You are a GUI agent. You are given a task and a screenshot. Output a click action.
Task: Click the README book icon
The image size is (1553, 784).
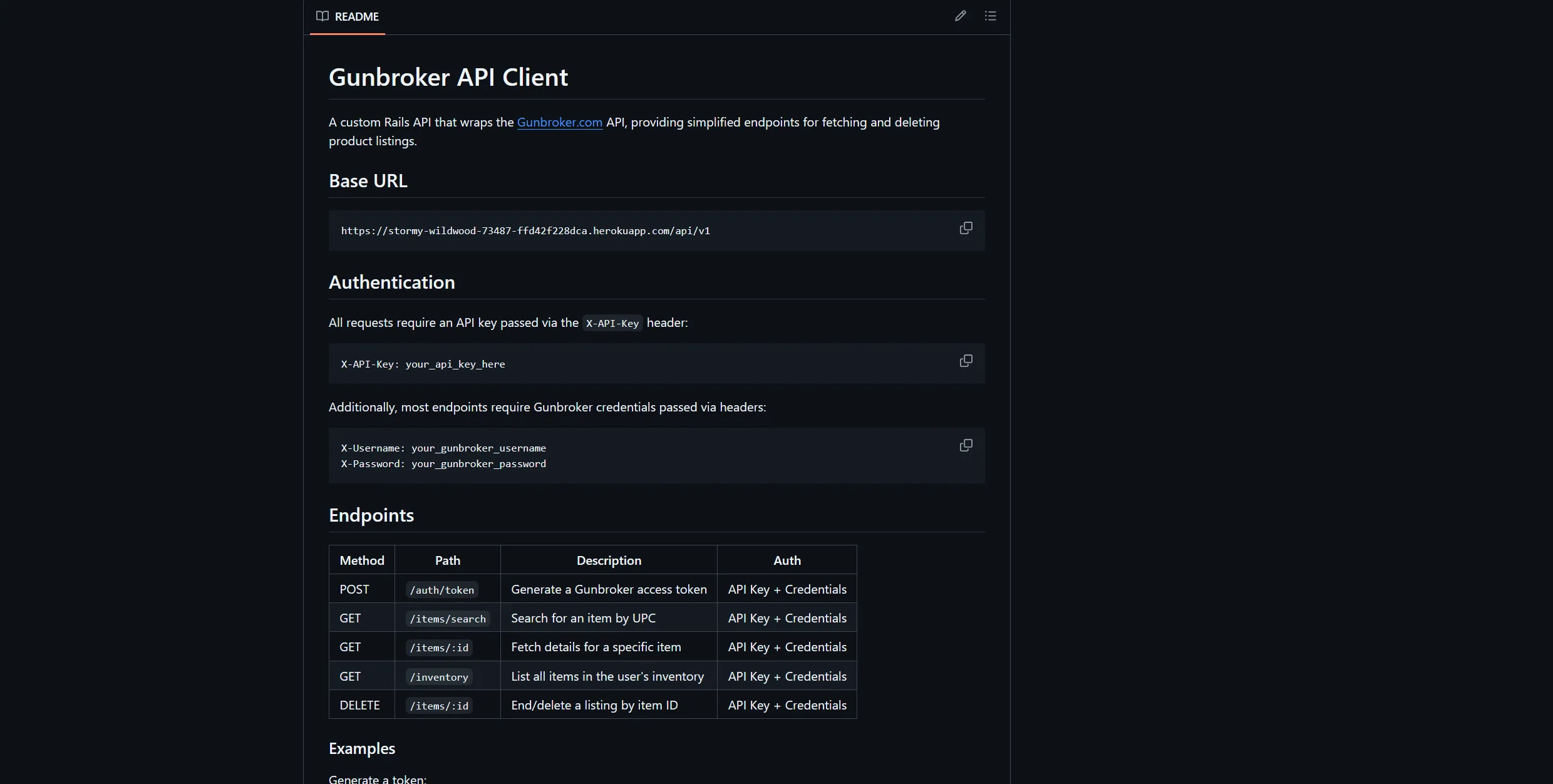click(x=322, y=16)
